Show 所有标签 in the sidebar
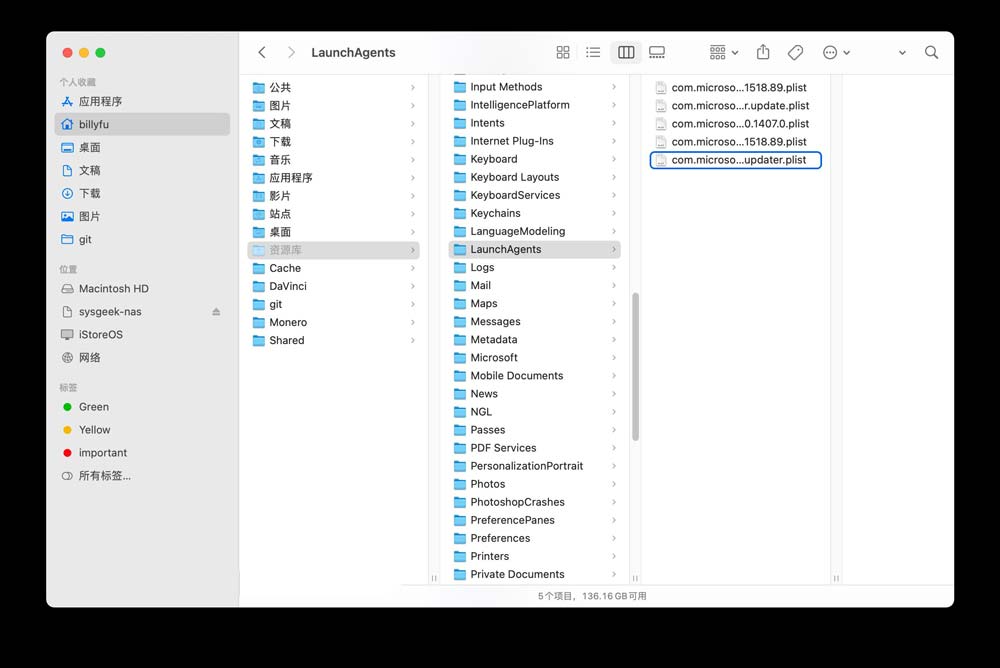 tap(142, 475)
